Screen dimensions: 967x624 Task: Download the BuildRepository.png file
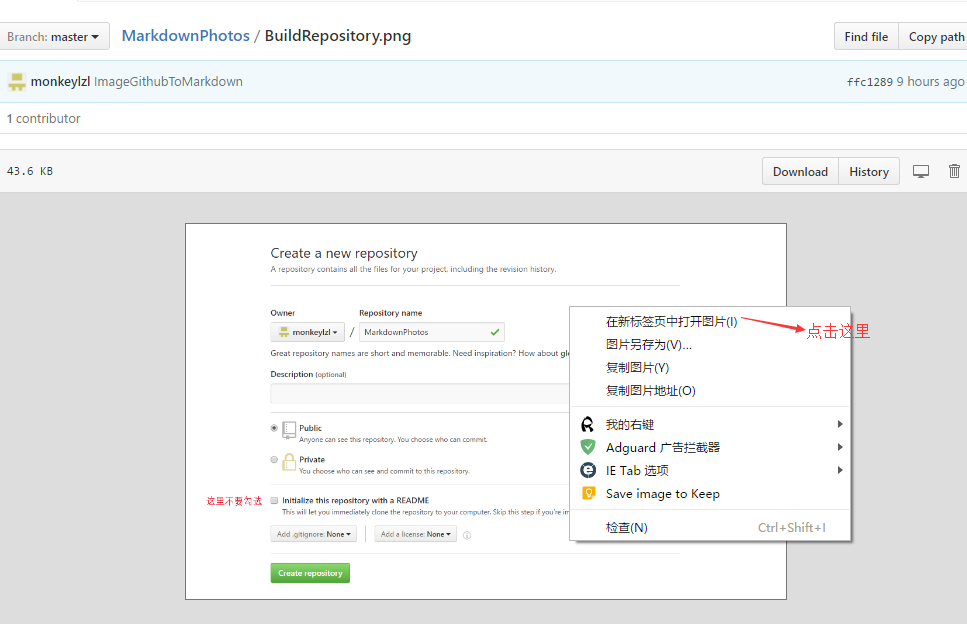click(800, 171)
